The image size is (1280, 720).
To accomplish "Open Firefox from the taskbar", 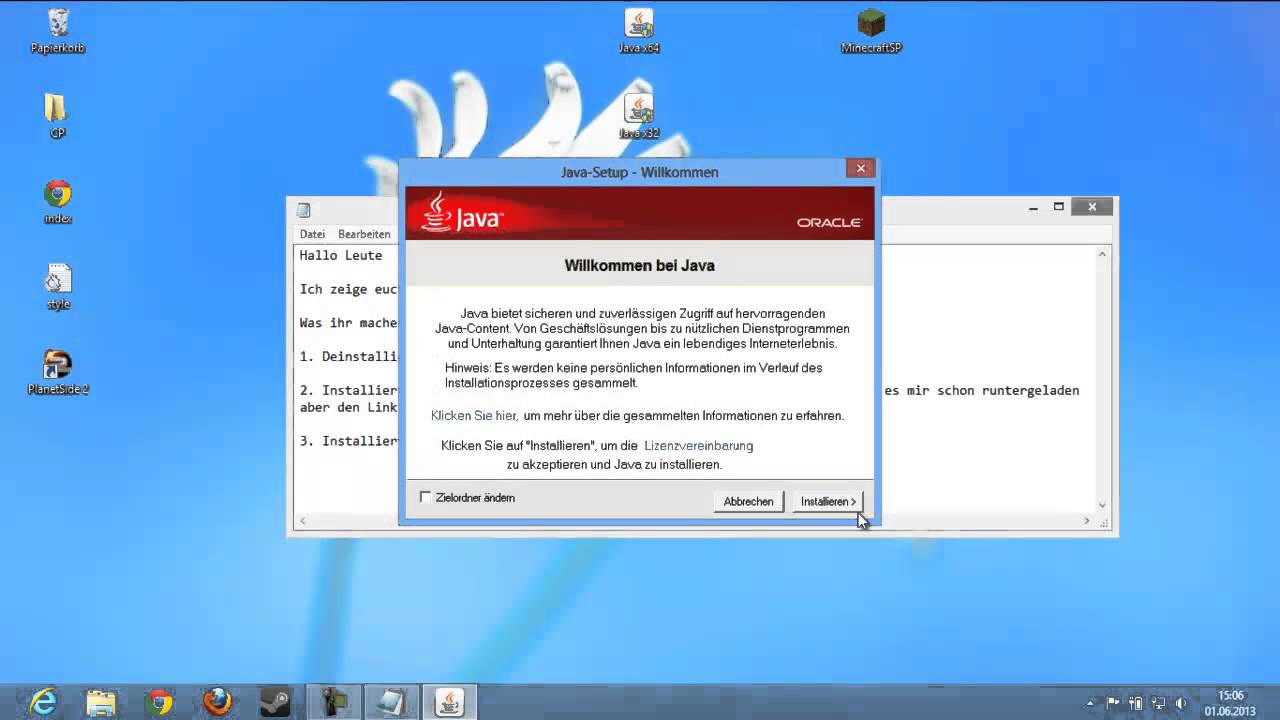I will coord(217,701).
